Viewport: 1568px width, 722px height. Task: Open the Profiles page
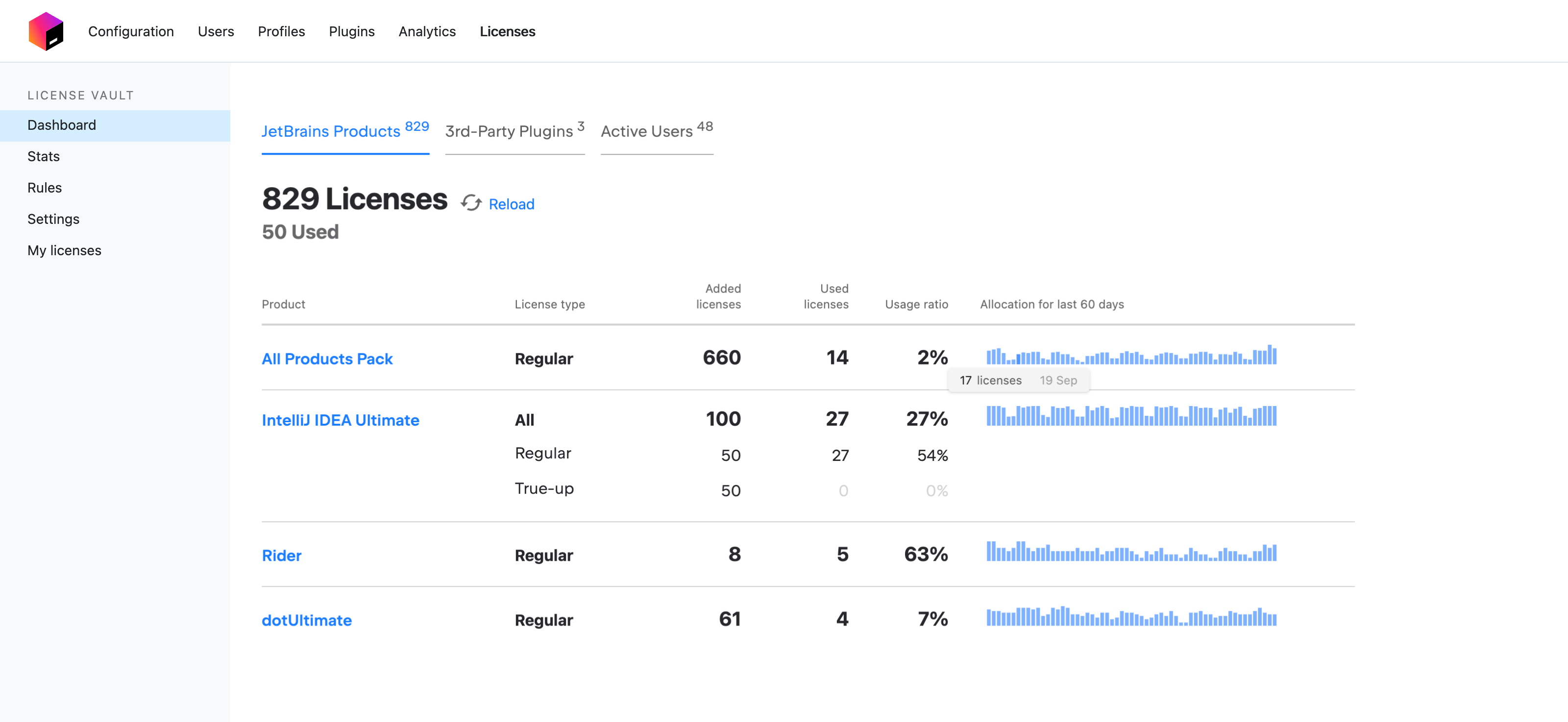pyautogui.click(x=281, y=31)
